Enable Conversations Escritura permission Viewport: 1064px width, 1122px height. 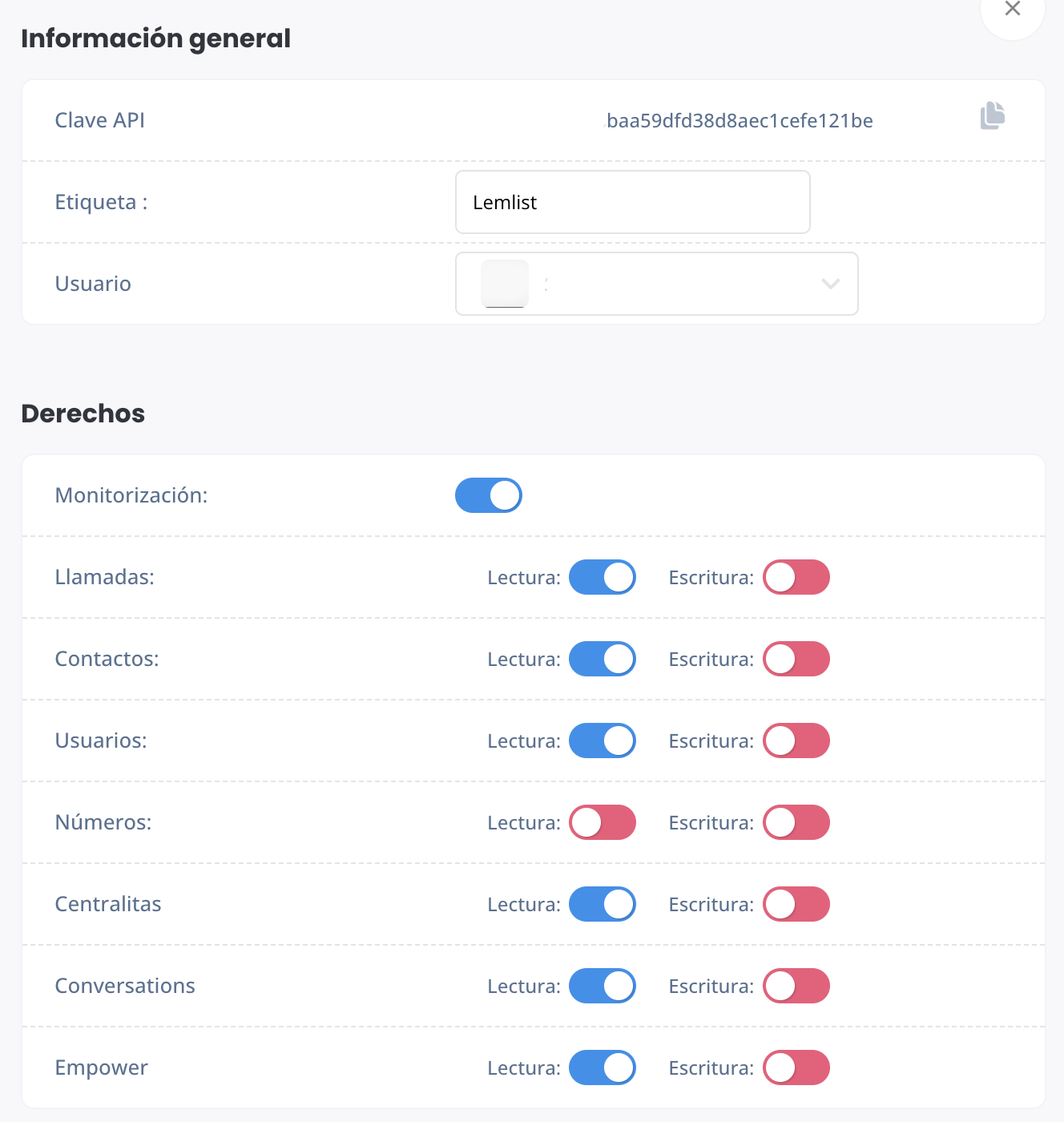[796, 986]
